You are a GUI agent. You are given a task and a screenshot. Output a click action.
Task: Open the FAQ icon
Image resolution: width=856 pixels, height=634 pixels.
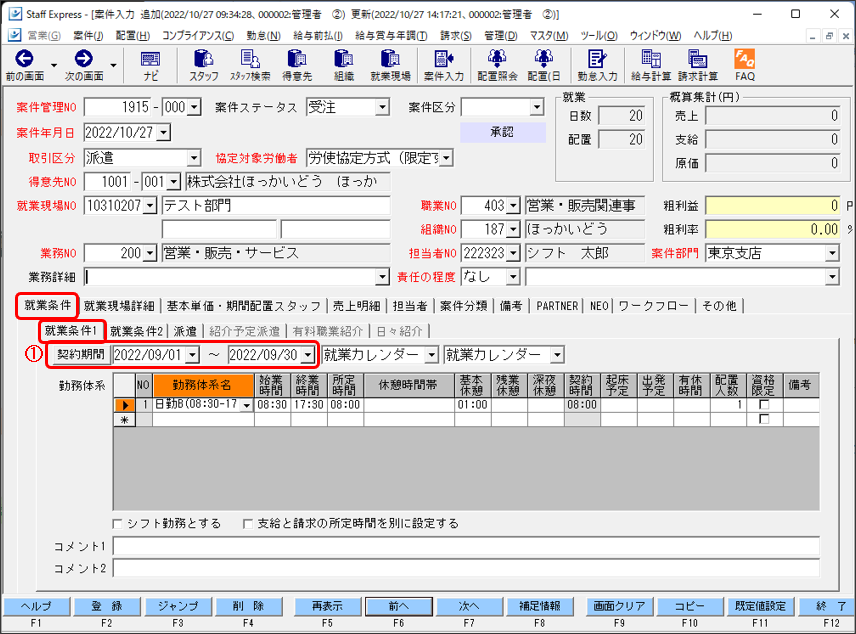click(x=745, y=66)
